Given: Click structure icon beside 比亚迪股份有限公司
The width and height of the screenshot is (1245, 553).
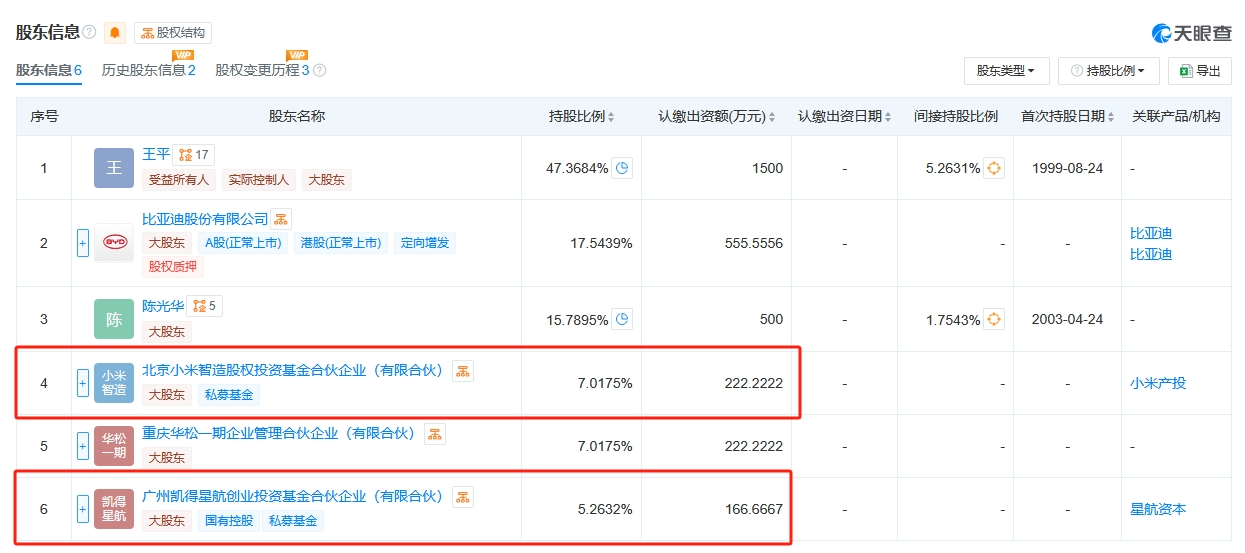Looking at the screenshot, I should pyautogui.click(x=281, y=219).
